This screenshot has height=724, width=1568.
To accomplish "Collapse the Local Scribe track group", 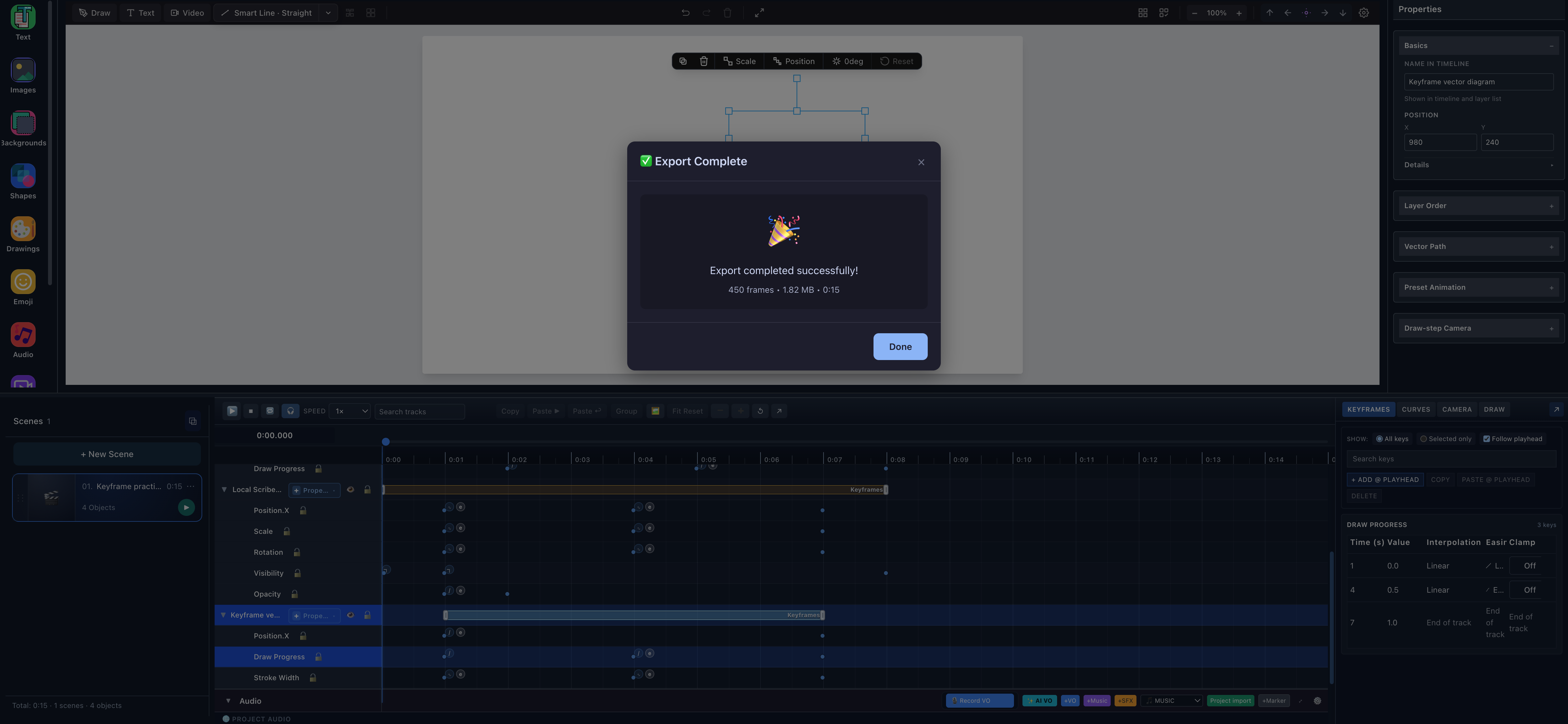I will pyautogui.click(x=224, y=490).
